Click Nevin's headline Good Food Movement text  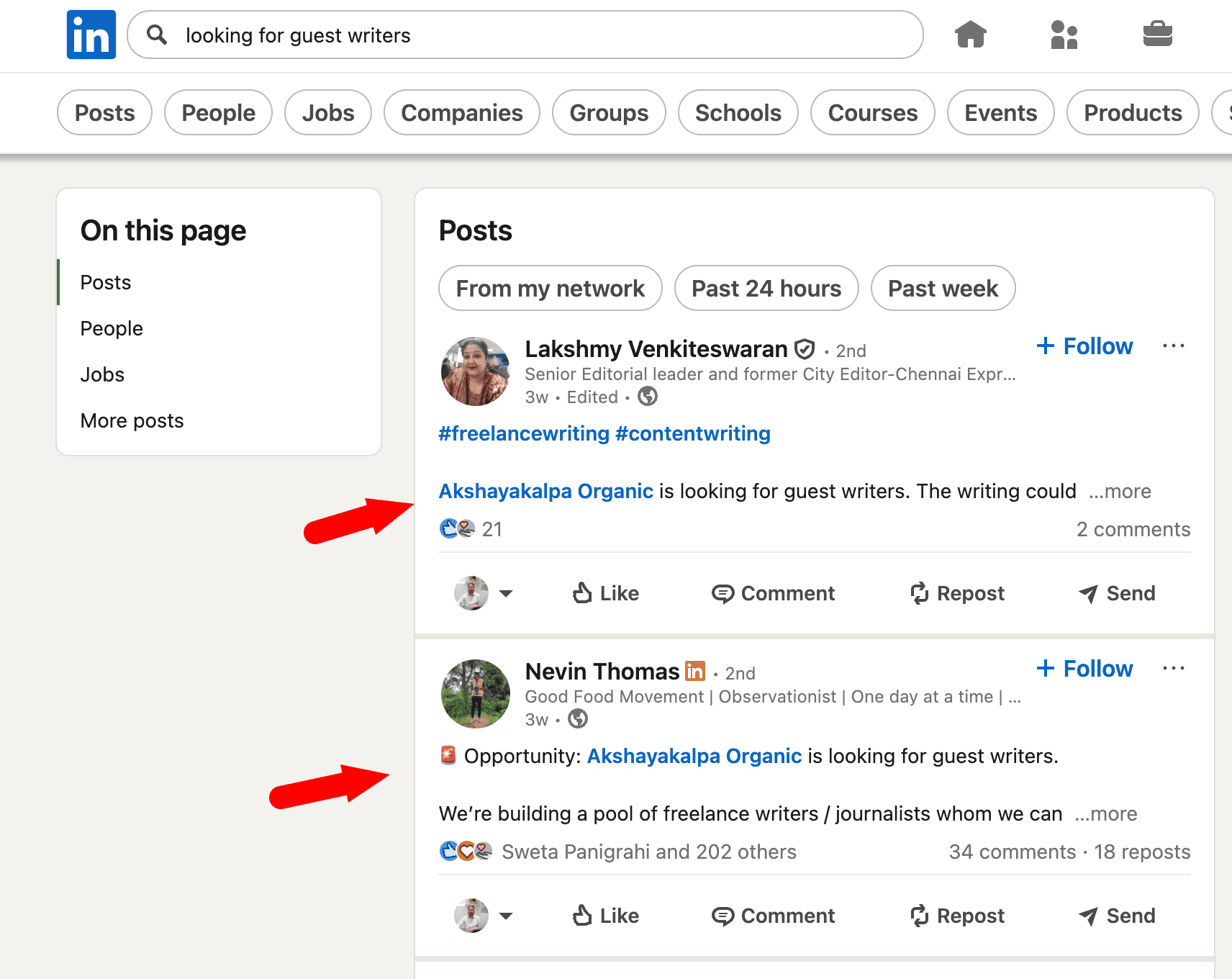(773, 697)
